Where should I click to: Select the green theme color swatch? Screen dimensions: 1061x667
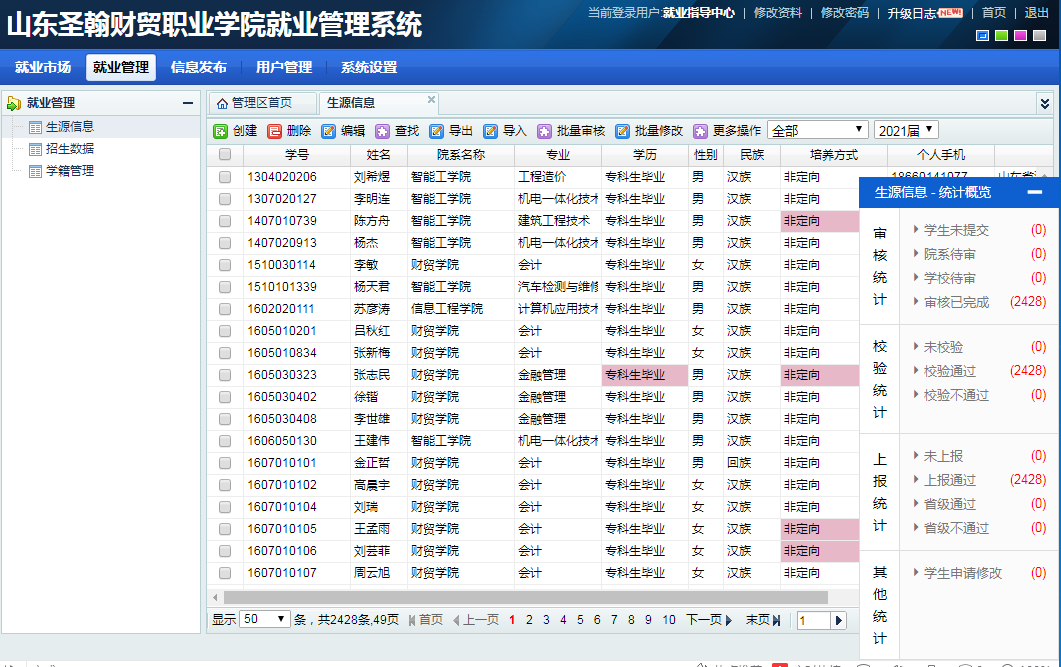pos(1001,36)
